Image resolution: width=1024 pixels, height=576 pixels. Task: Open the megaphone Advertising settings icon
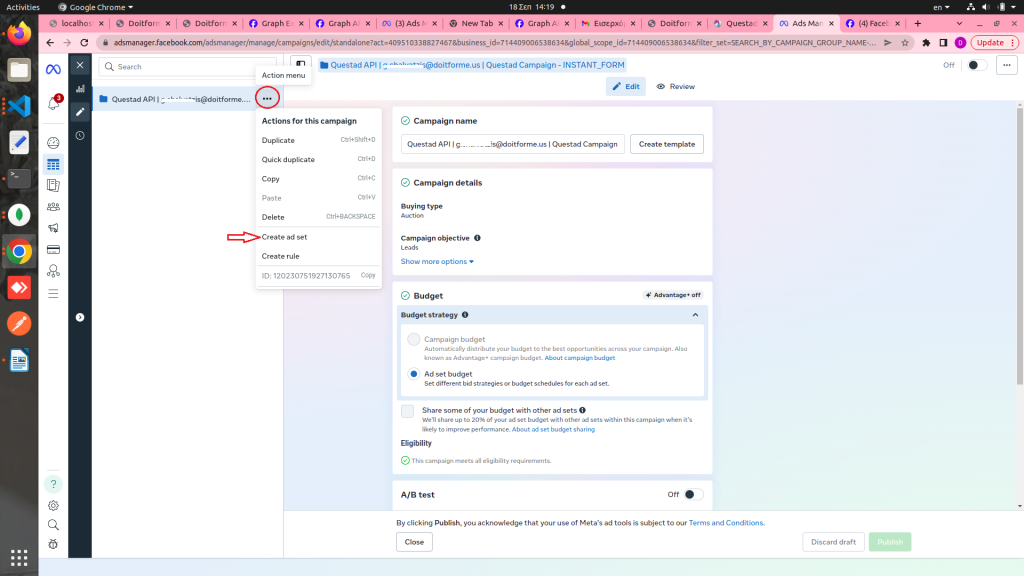click(53, 228)
